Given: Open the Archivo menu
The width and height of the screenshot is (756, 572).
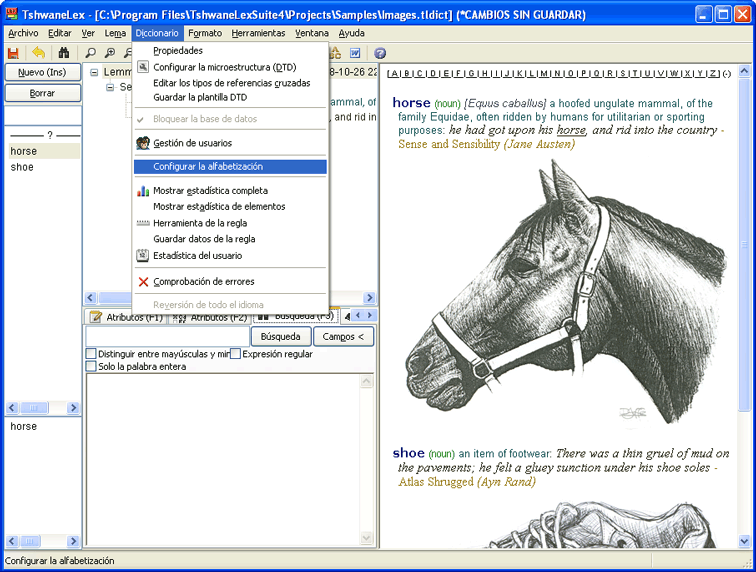Looking at the screenshot, I should (x=23, y=33).
